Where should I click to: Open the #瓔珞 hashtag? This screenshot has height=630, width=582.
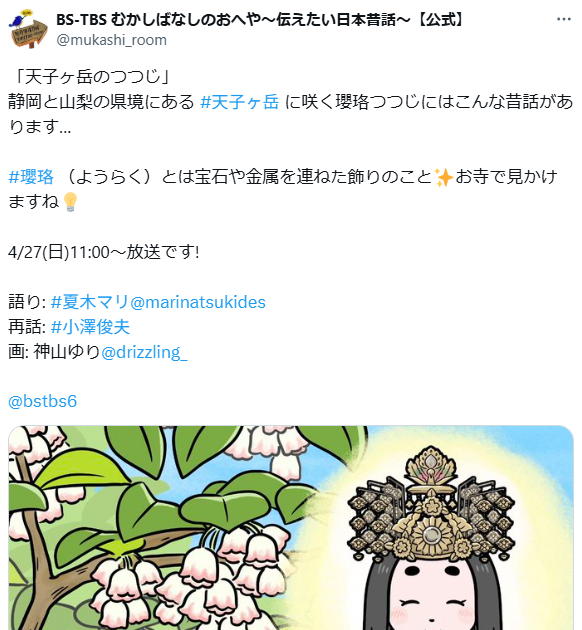[31, 177]
